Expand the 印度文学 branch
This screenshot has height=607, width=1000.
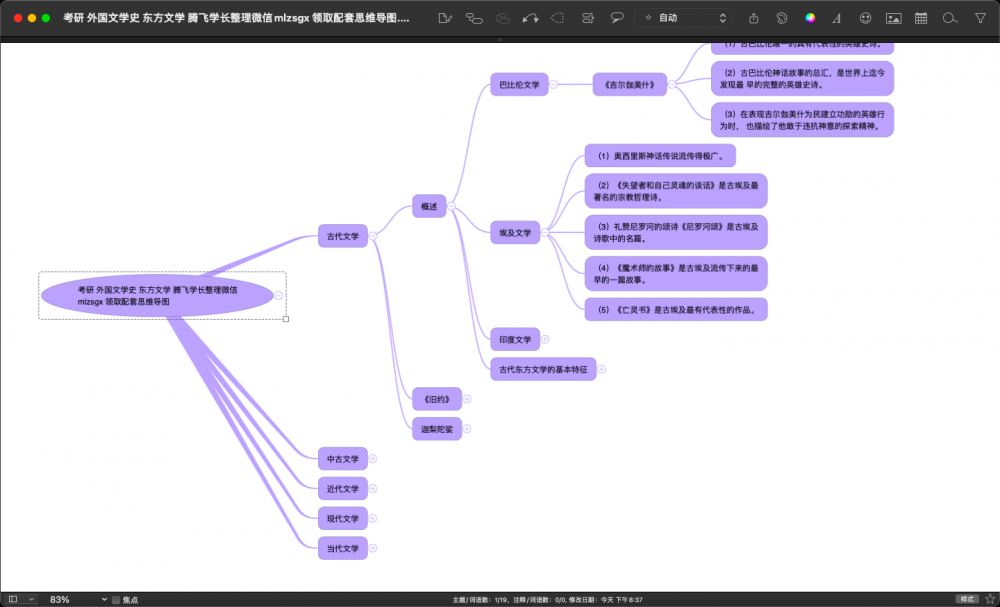point(545,339)
